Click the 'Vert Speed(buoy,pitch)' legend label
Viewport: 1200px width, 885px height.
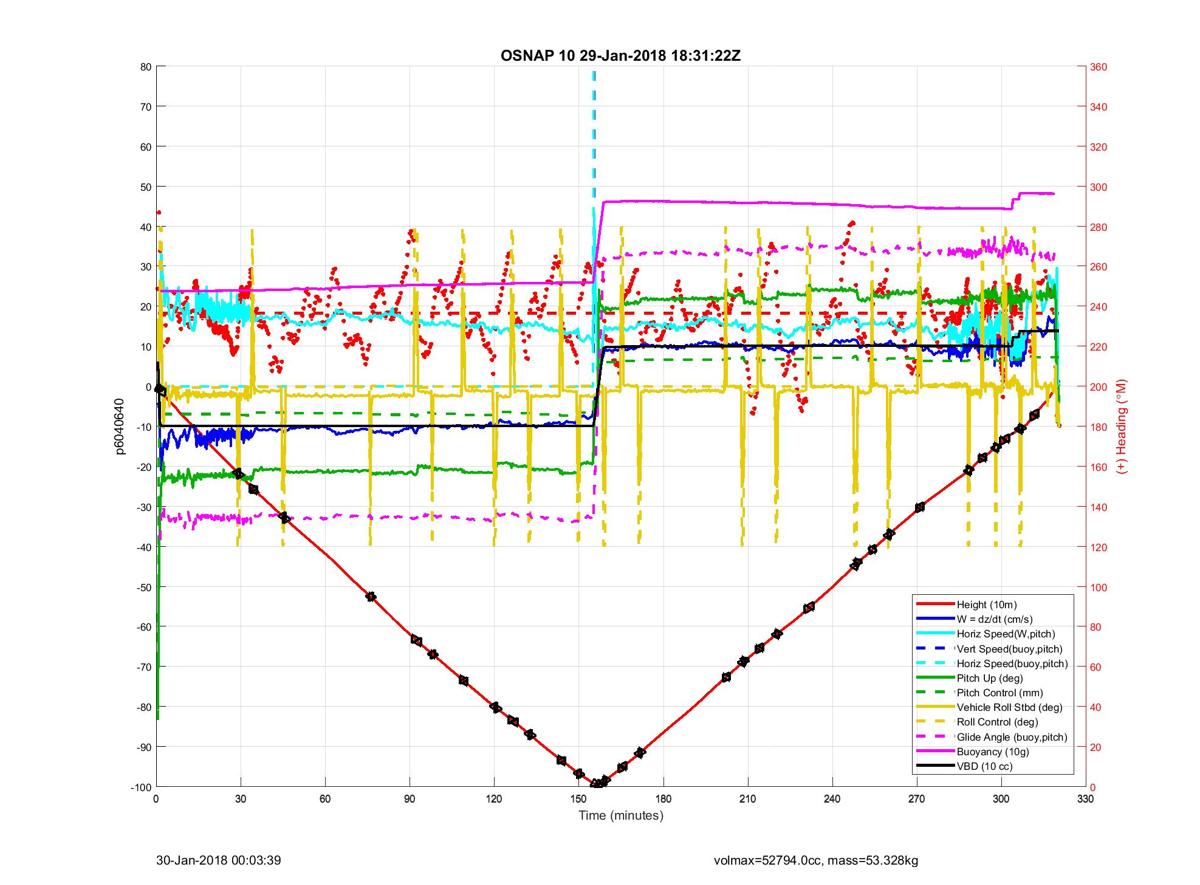point(1010,648)
